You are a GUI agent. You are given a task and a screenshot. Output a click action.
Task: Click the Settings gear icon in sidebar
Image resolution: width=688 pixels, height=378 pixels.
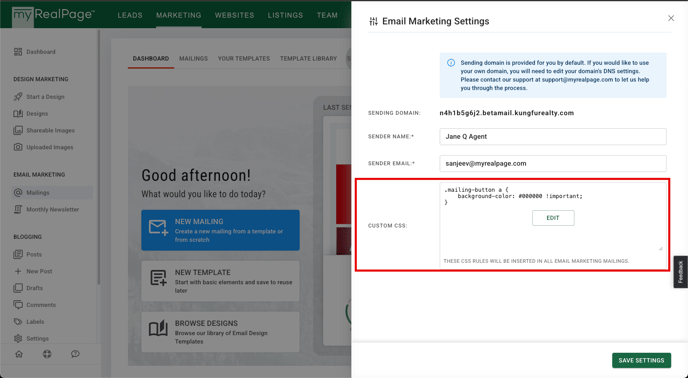[x=18, y=338]
